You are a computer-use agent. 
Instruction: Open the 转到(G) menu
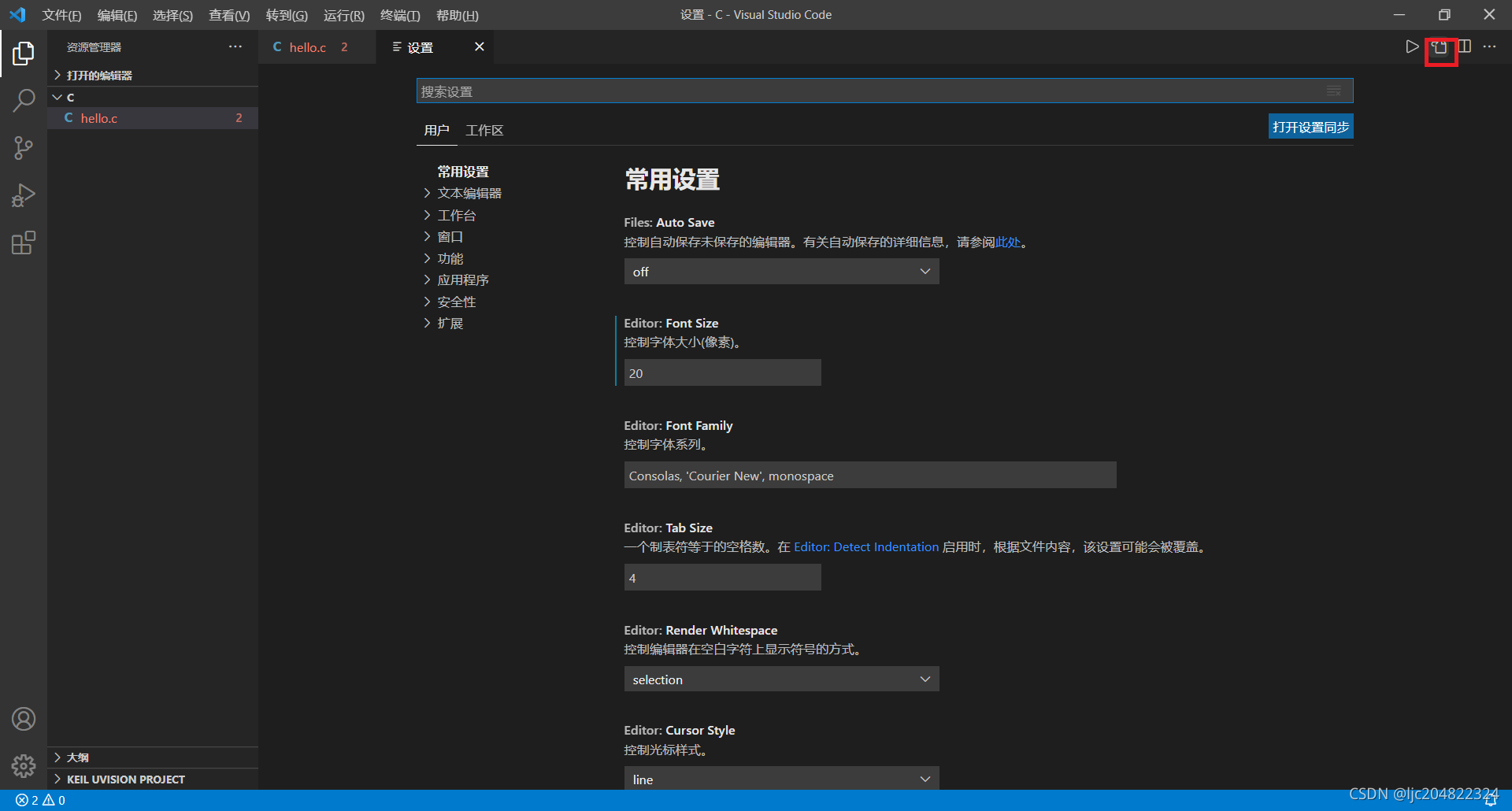point(287,15)
